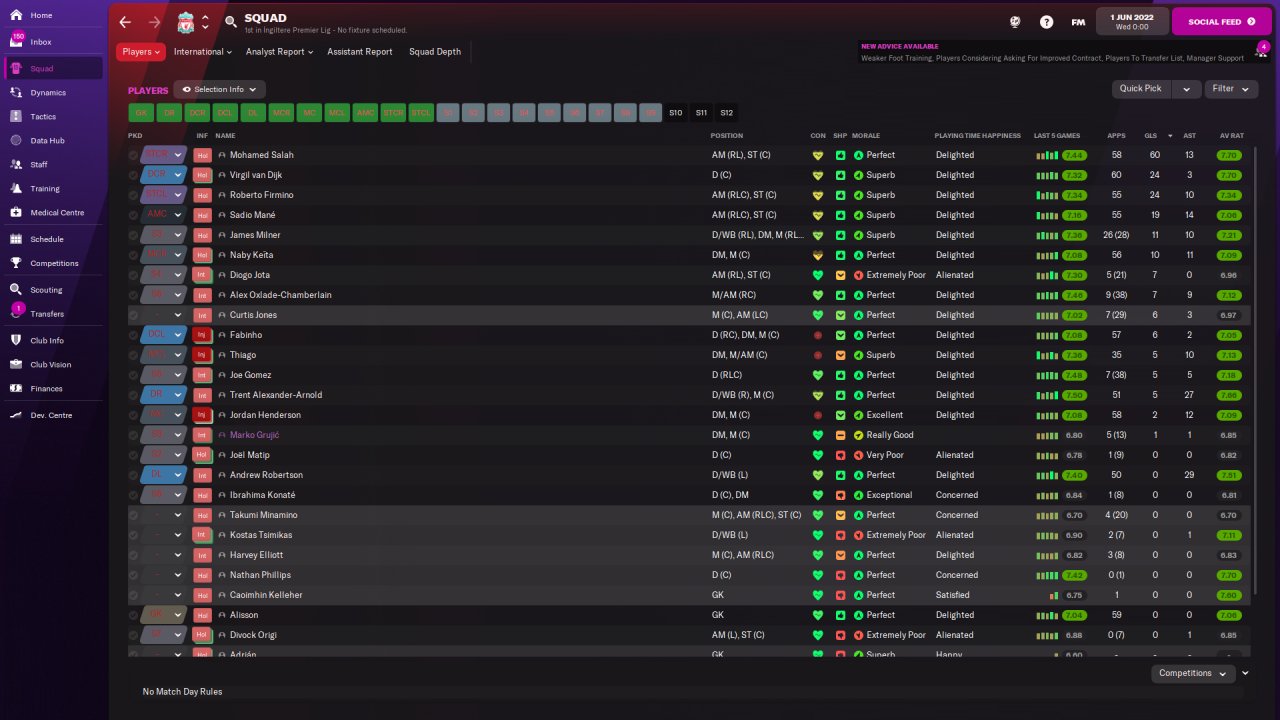This screenshot has height=720, width=1280.
Task: Click Fabinho's Inj injury badge
Action: pyautogui.click(x=202, y=335)
